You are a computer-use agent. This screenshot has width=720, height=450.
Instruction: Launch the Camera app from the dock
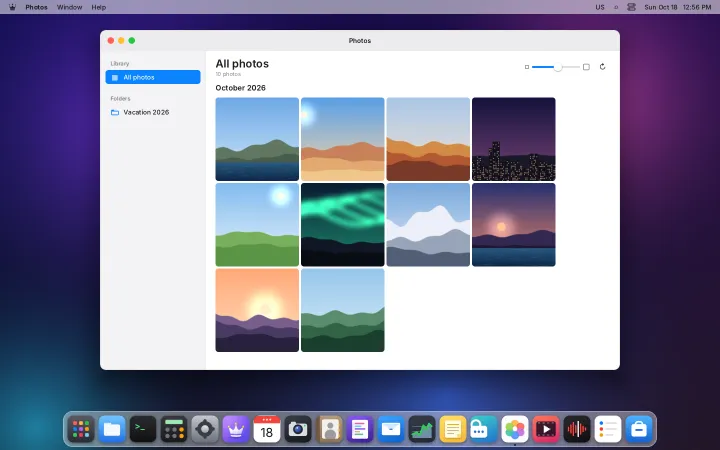coord(298,429)
